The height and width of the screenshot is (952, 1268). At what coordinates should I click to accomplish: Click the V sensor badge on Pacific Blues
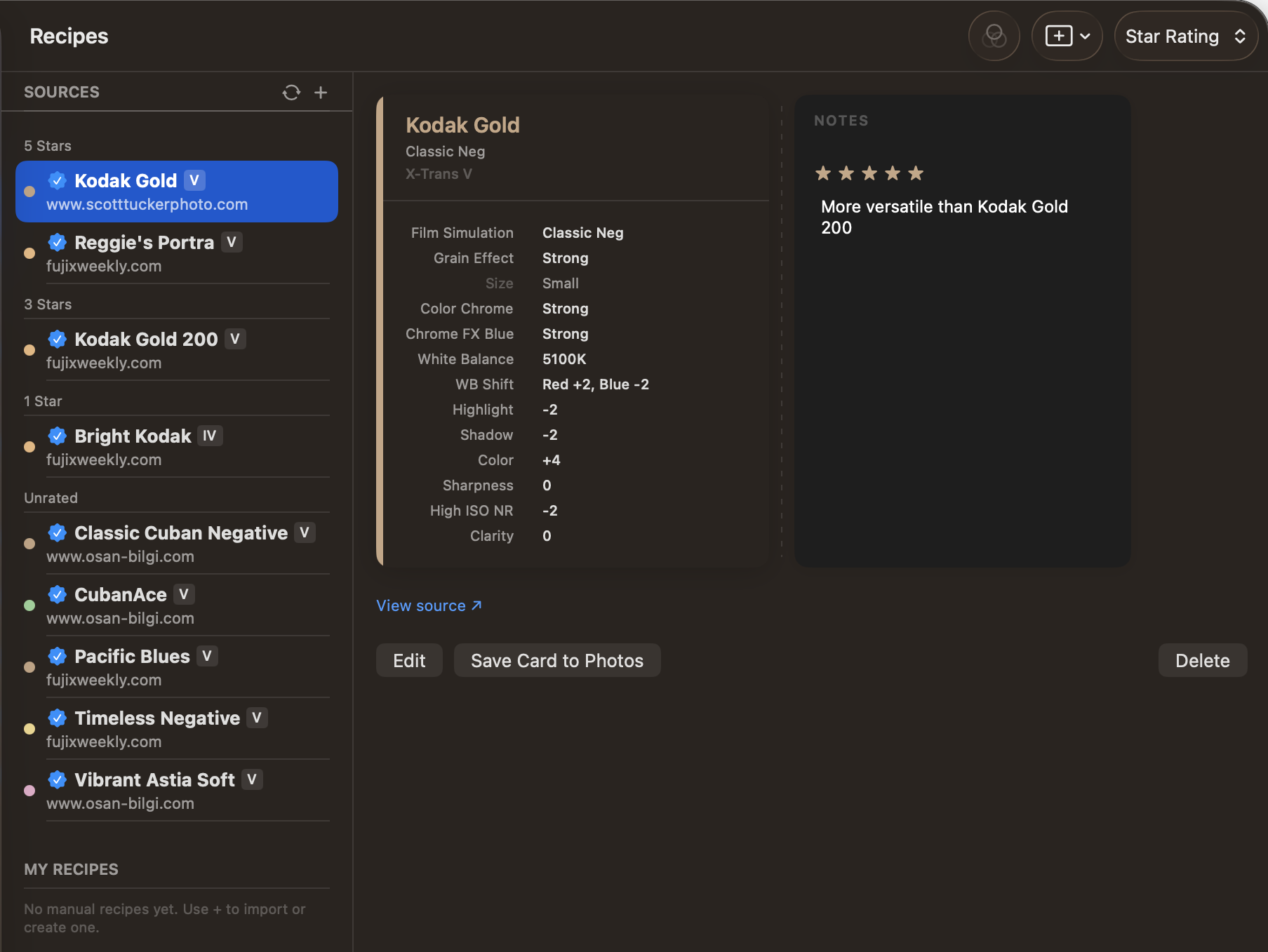pos(206,656)
